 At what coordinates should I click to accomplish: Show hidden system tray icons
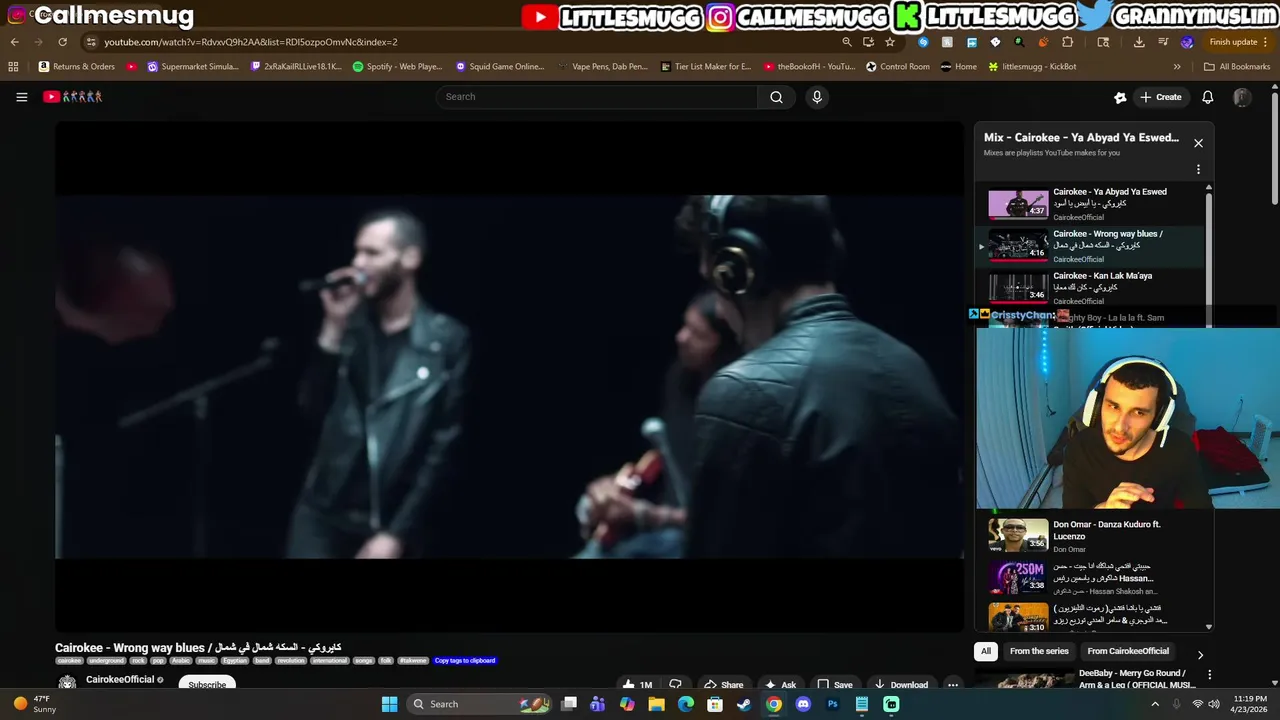coord(1155,704)
